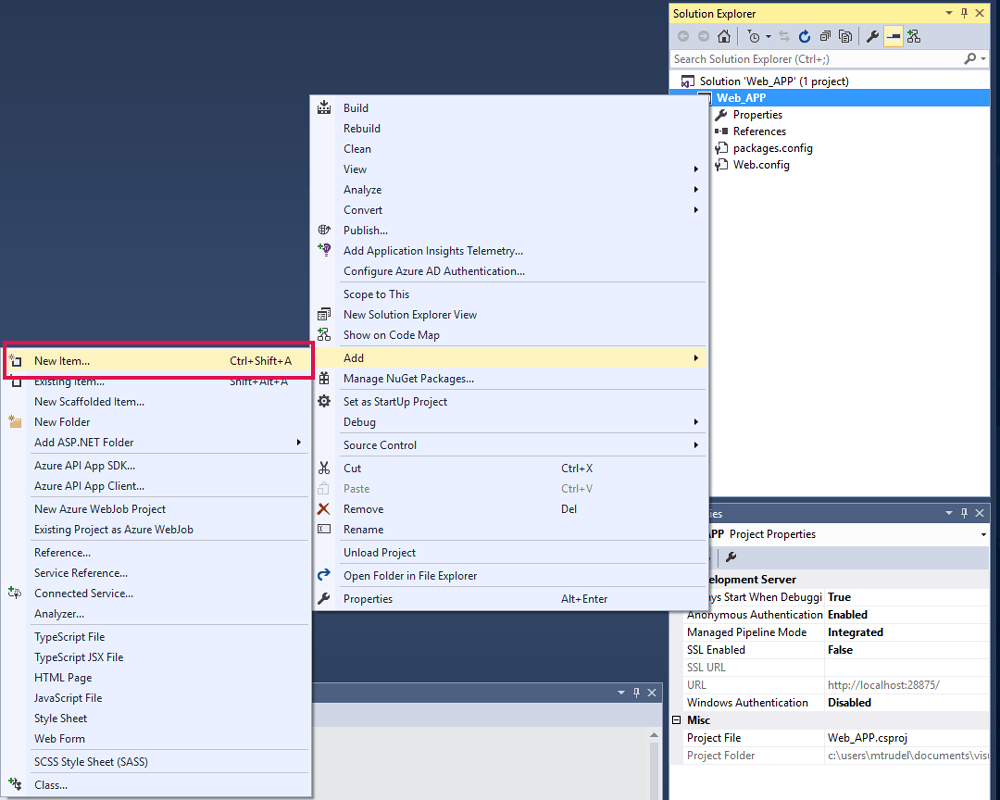The height and width of the screenshot is (800, 1000).
Task: Open Solution Explorer search options dropdown
Action: (983, 59)
